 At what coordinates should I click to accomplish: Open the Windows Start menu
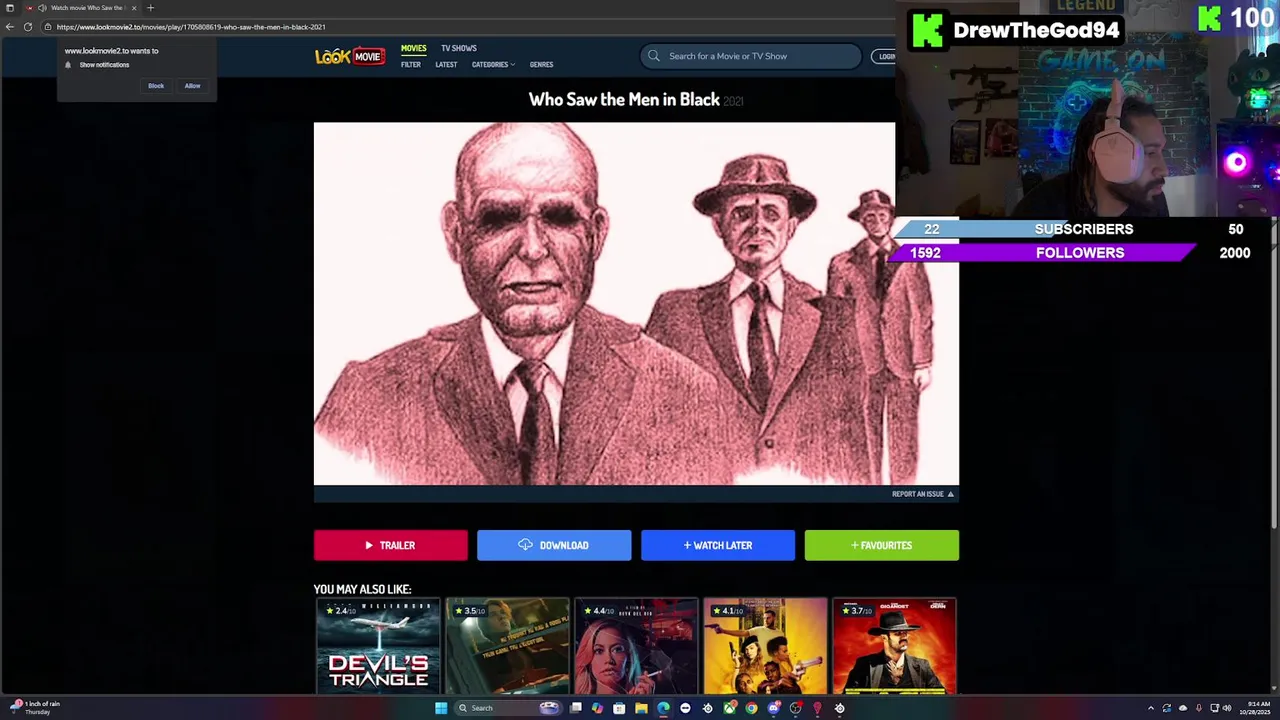tap(441, 708)
